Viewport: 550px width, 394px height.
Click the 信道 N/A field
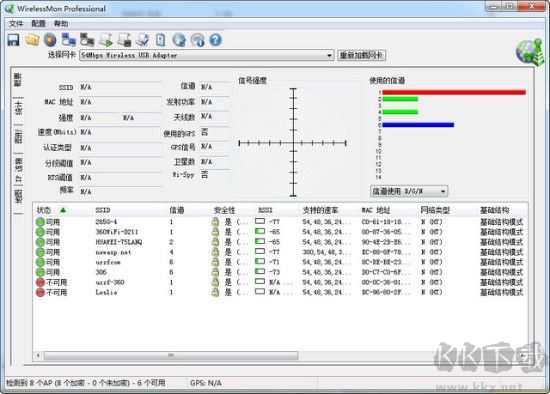pos(214,87)
